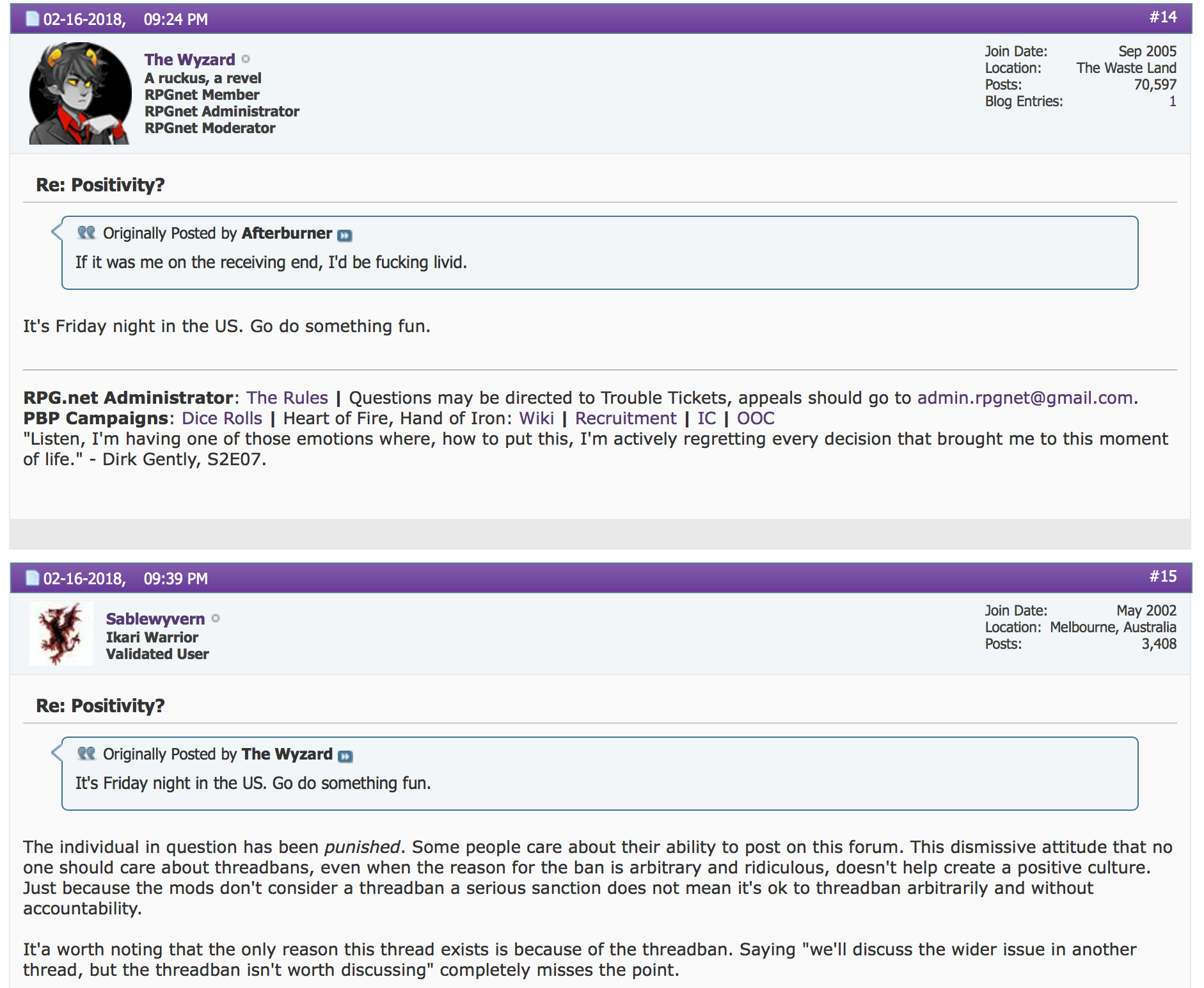Image resolution: width=1204 pixels, height=988 pixels.
Task: Open Sablewyvern's dragon avatar image
Action: coord(61,633)
